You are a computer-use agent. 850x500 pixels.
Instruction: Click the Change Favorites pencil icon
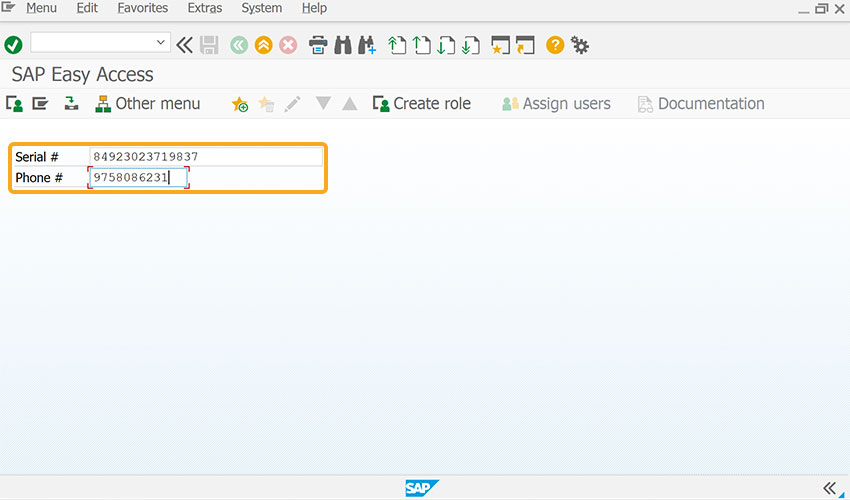[x=292, y=104]
